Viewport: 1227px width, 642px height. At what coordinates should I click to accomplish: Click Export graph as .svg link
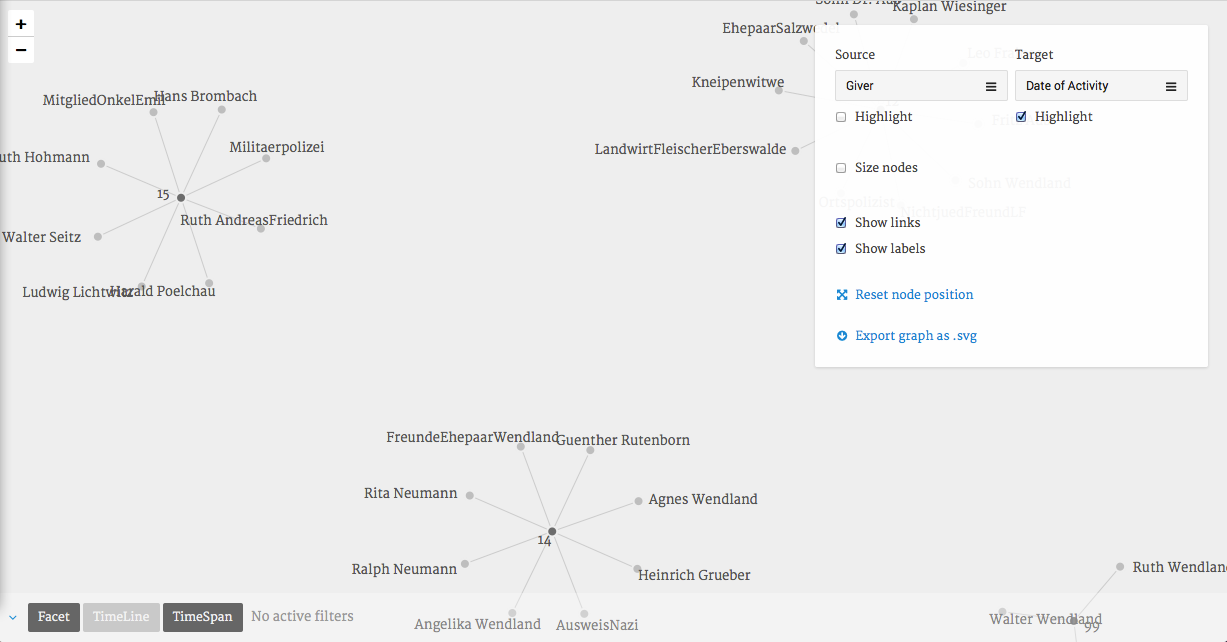coord(916,336)
